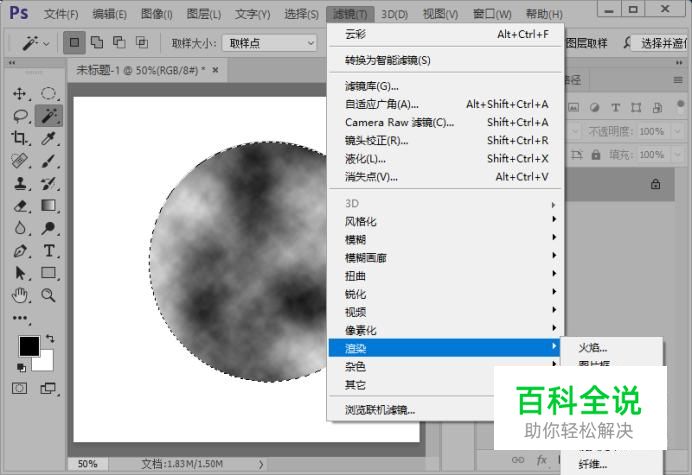
Task: Expand the 锐化 submenu
Action: [446, 294]
